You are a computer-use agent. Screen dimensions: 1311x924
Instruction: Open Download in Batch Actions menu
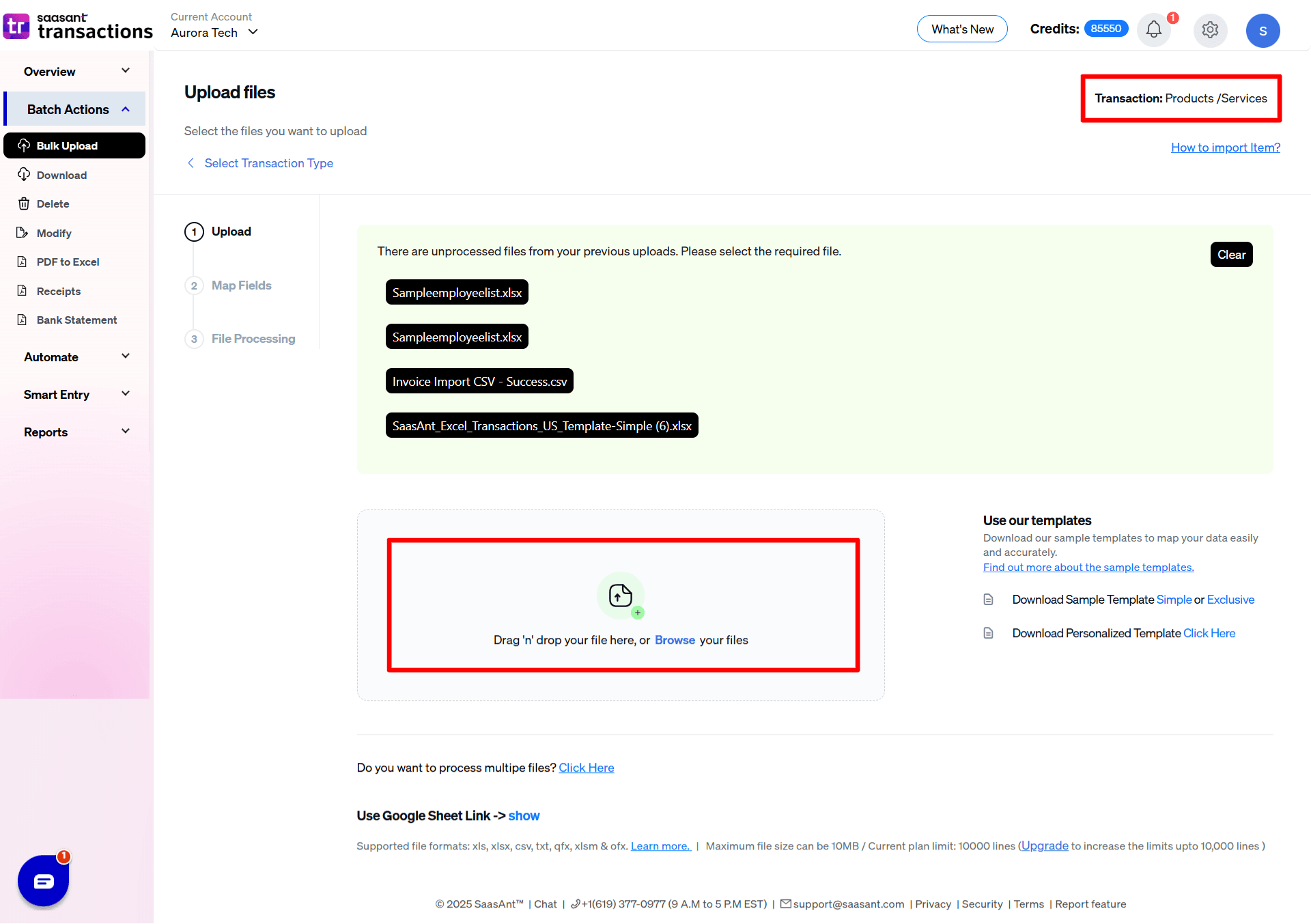click(x=61, y=175)
